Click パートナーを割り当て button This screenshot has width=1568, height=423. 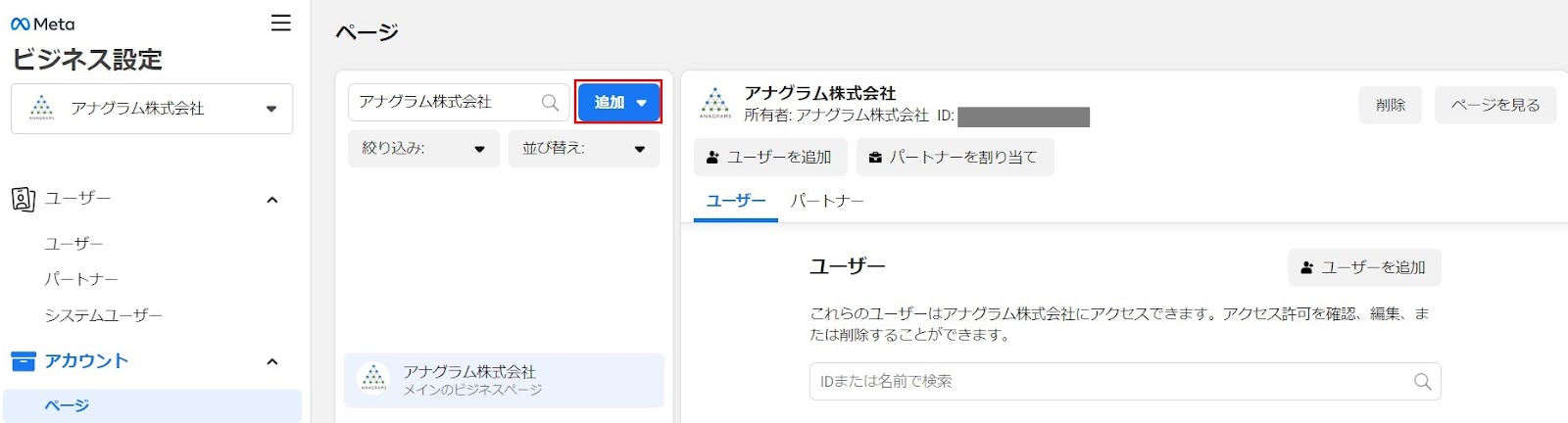tap(955, 157)
